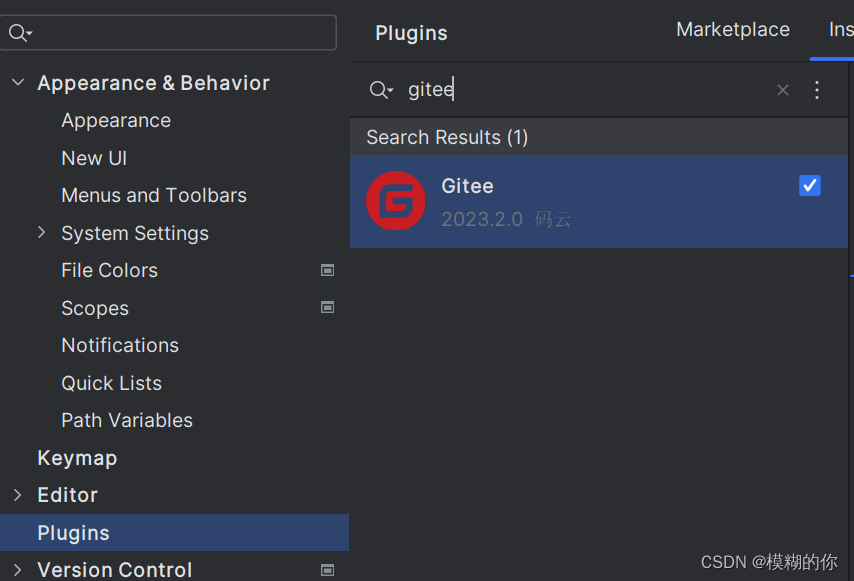Screen dimensions: 854x581
Task: Click the settings search magnifier icon
Action: (19, 33)
